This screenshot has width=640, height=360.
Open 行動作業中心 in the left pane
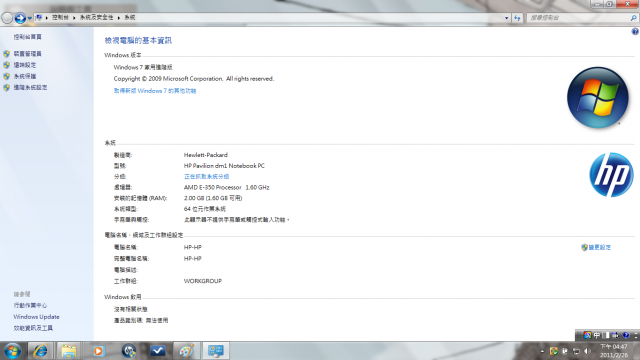[x=30, y=306]
